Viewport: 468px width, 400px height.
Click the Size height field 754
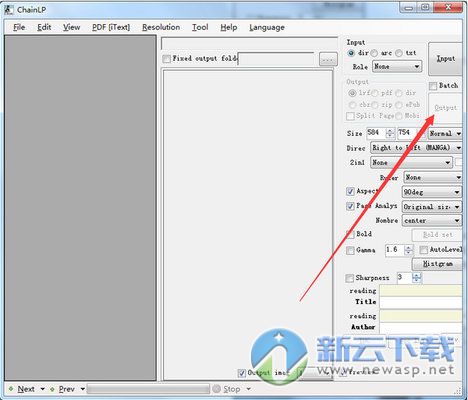[407, 133]
